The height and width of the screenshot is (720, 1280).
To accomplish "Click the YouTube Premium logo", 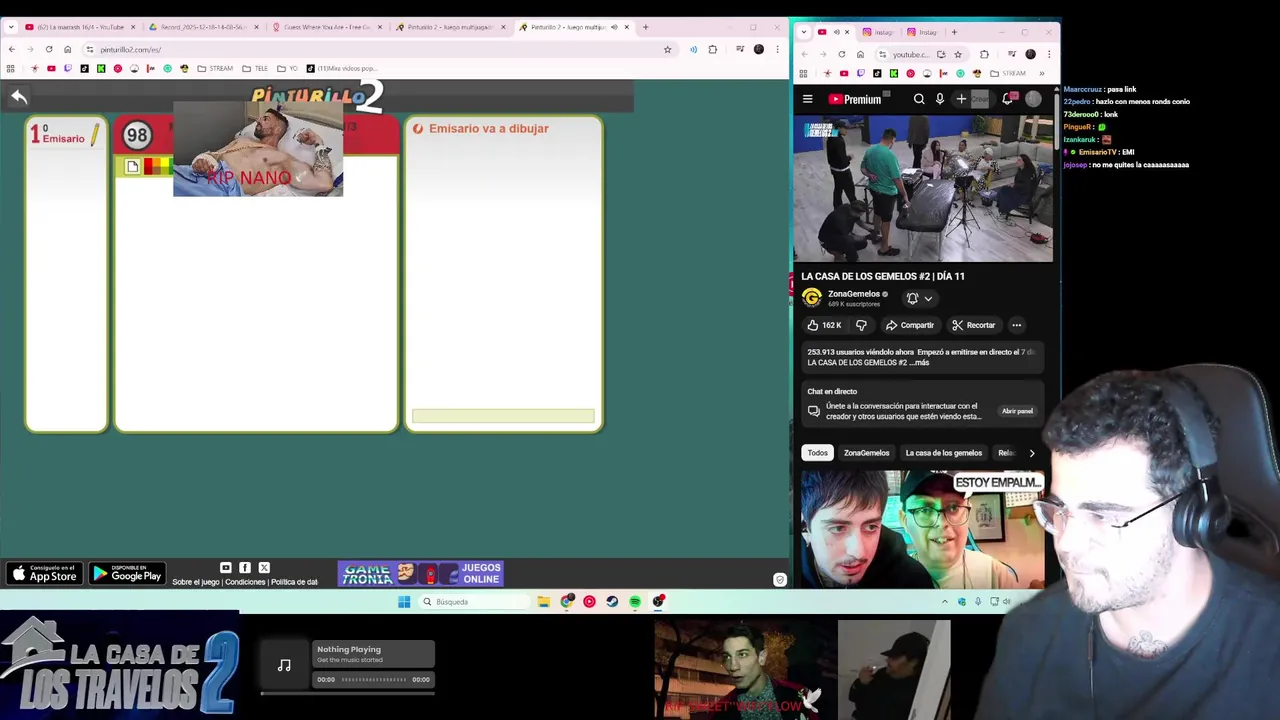I will click(855, 99).
